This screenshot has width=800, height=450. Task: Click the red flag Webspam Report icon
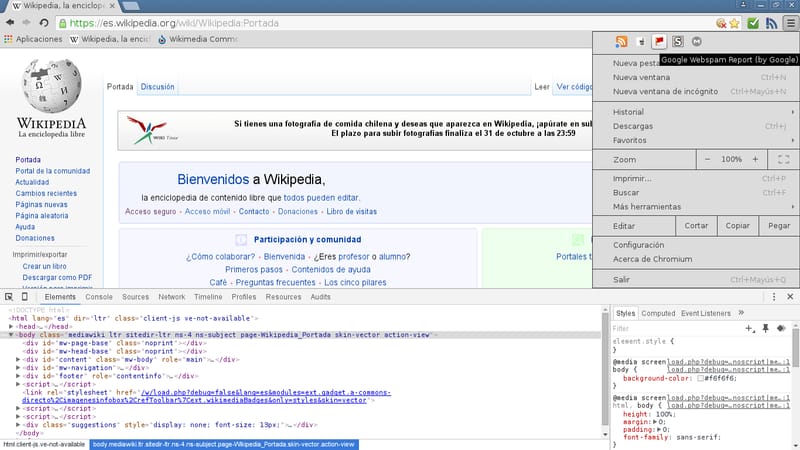pyautogui.click(x=659, y=41)
